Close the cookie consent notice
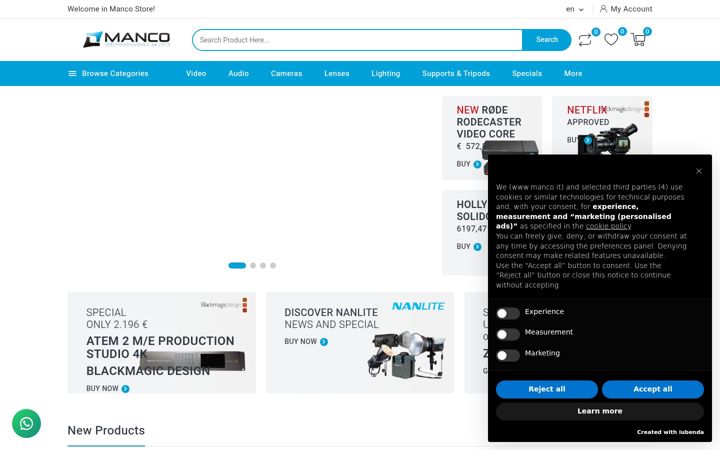Screen dimensions: 720x450 [x=699, y=171]
